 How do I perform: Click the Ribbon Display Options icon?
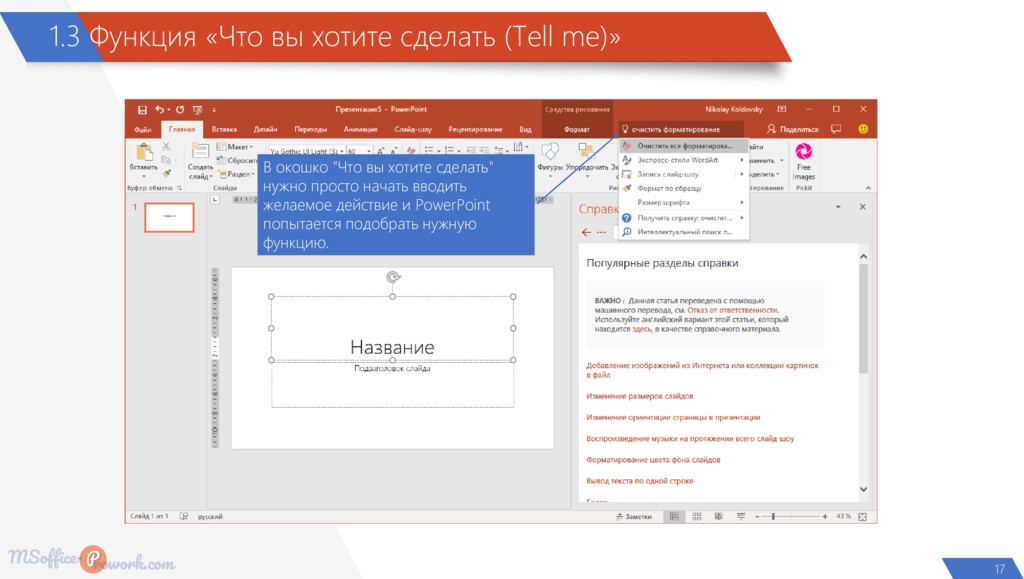[x=782, y=110]
